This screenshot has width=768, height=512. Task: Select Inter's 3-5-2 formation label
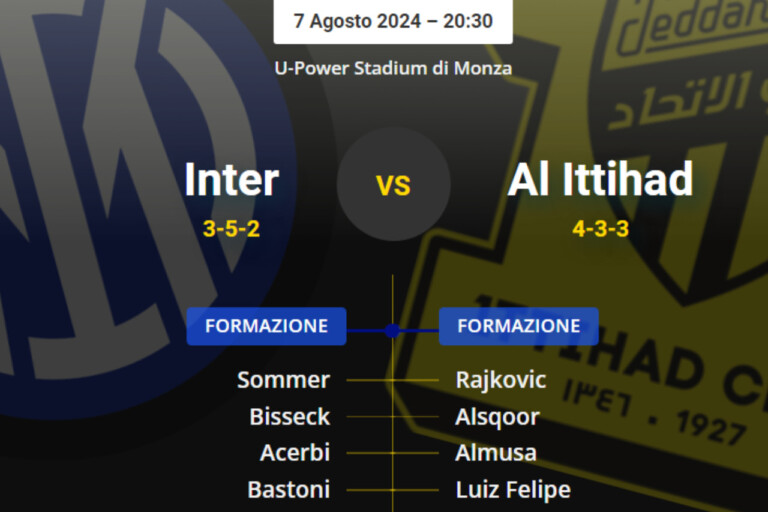pyautogui.click(x=231, y=229)
